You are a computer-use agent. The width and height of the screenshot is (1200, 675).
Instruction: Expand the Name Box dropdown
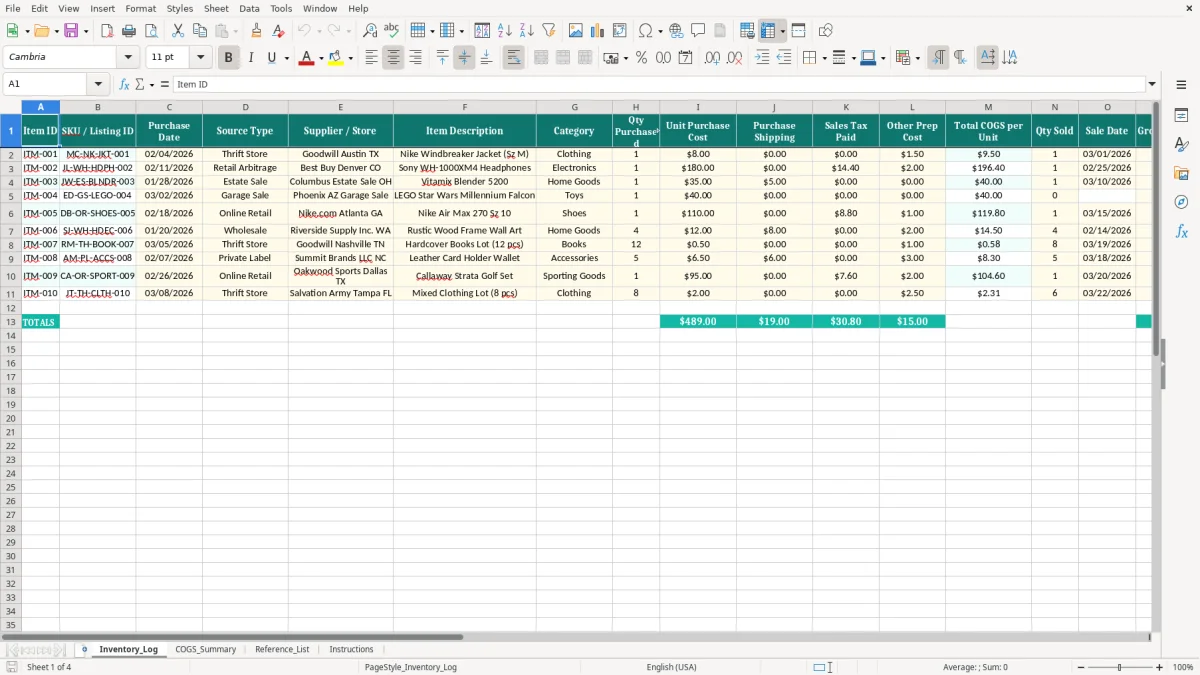(x=97, y=84)
